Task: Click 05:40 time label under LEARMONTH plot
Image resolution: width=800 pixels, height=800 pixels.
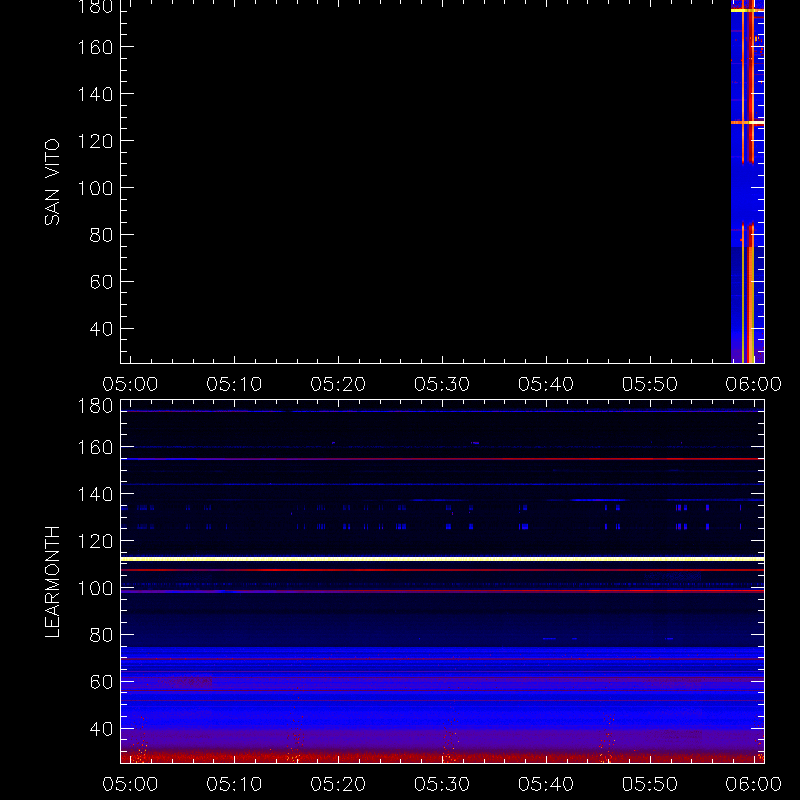Action: pos(546,784)
